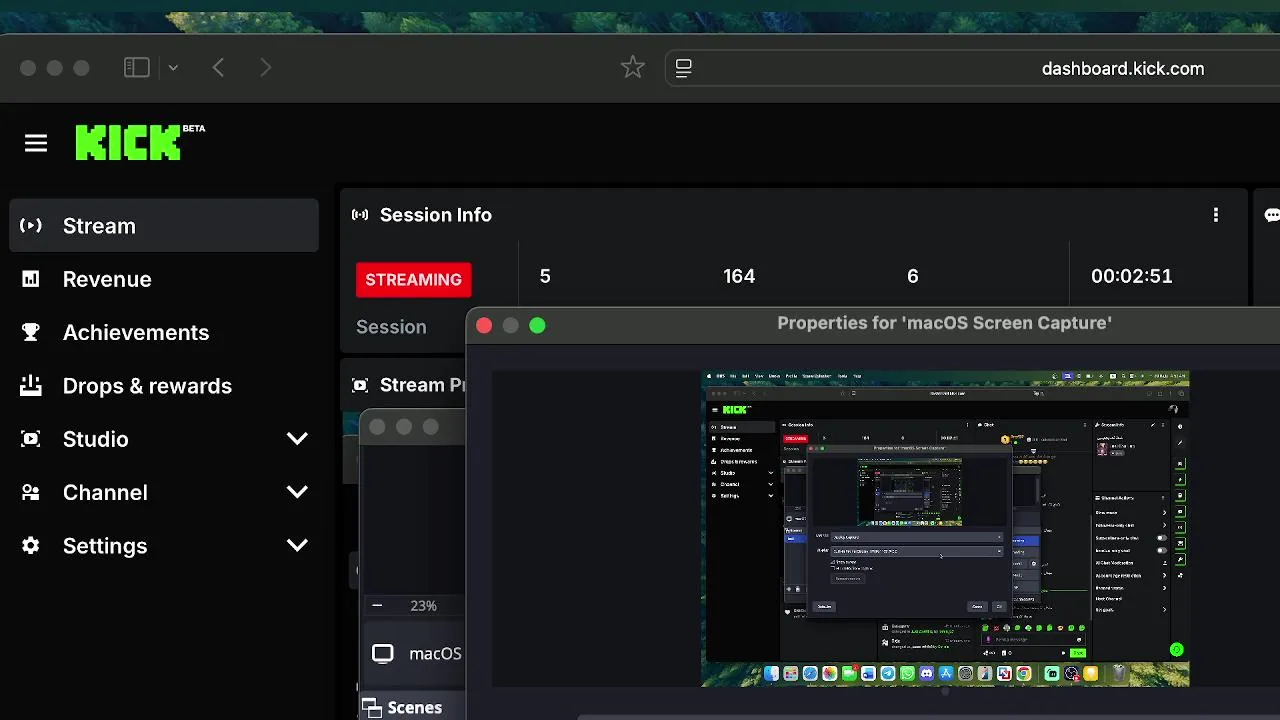
Task: Click the value 164 in Session Info
Action: (x=739, y=276)
